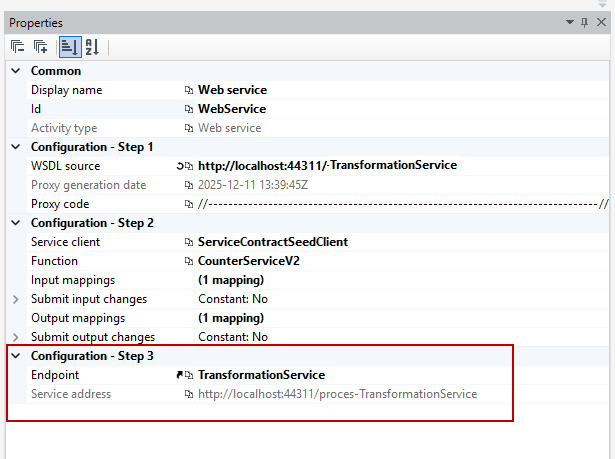Collapse the Common category
615x459 pixels.
(x=16, y=71)
